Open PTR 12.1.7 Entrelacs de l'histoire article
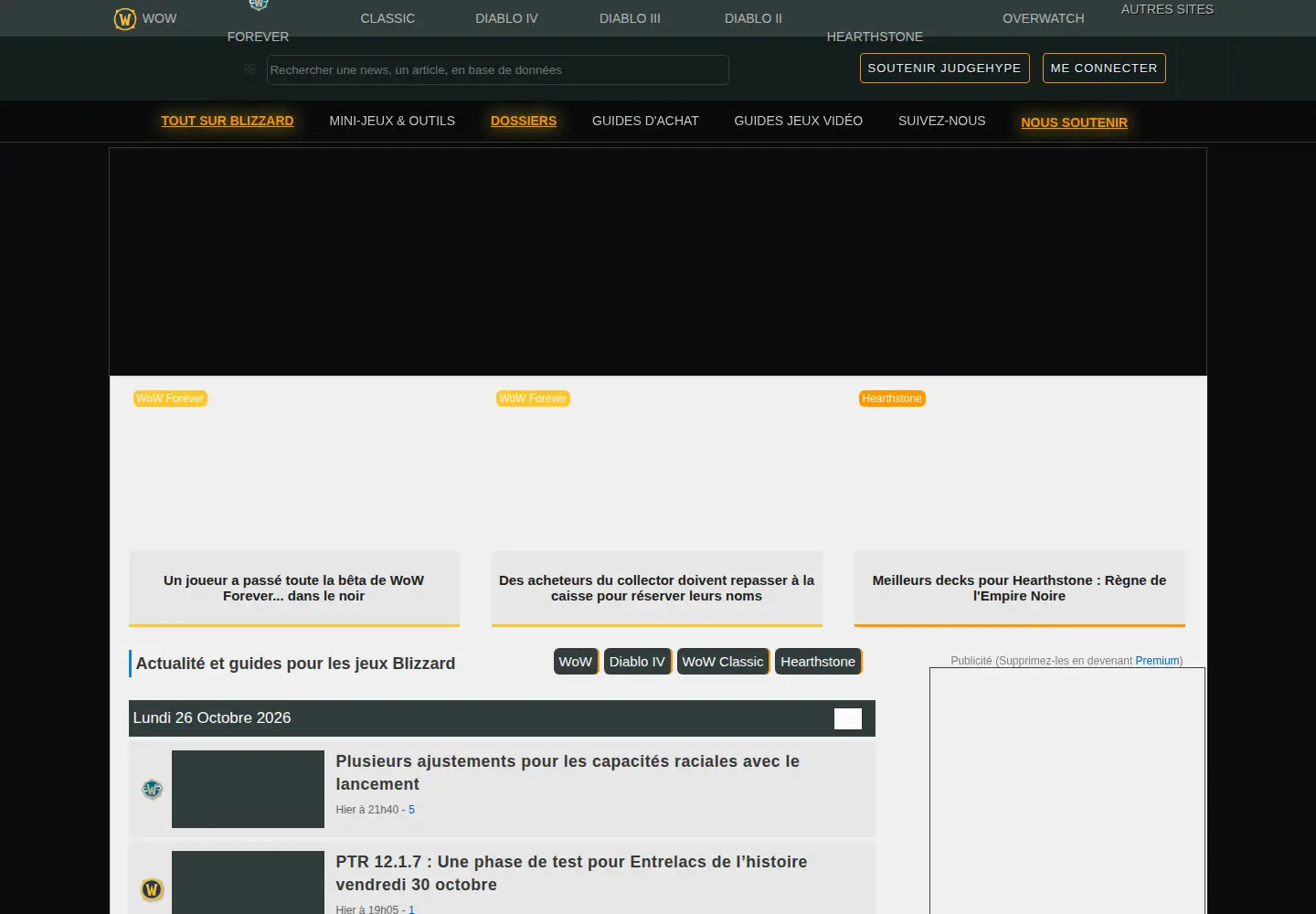 pos(571,873)
